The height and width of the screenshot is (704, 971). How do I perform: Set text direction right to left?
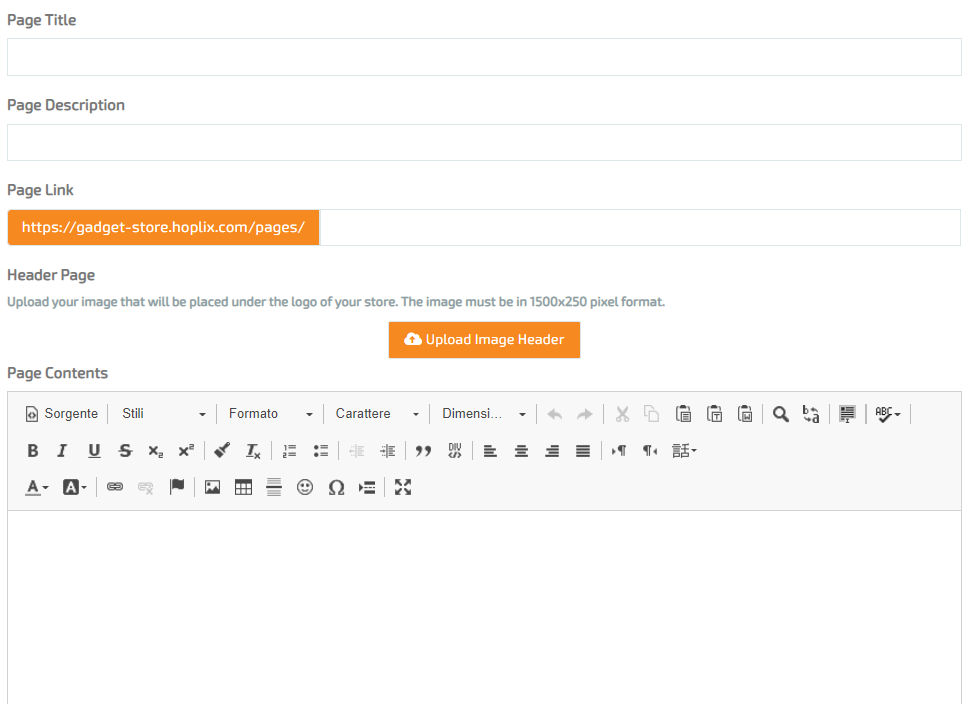(650, 451)
